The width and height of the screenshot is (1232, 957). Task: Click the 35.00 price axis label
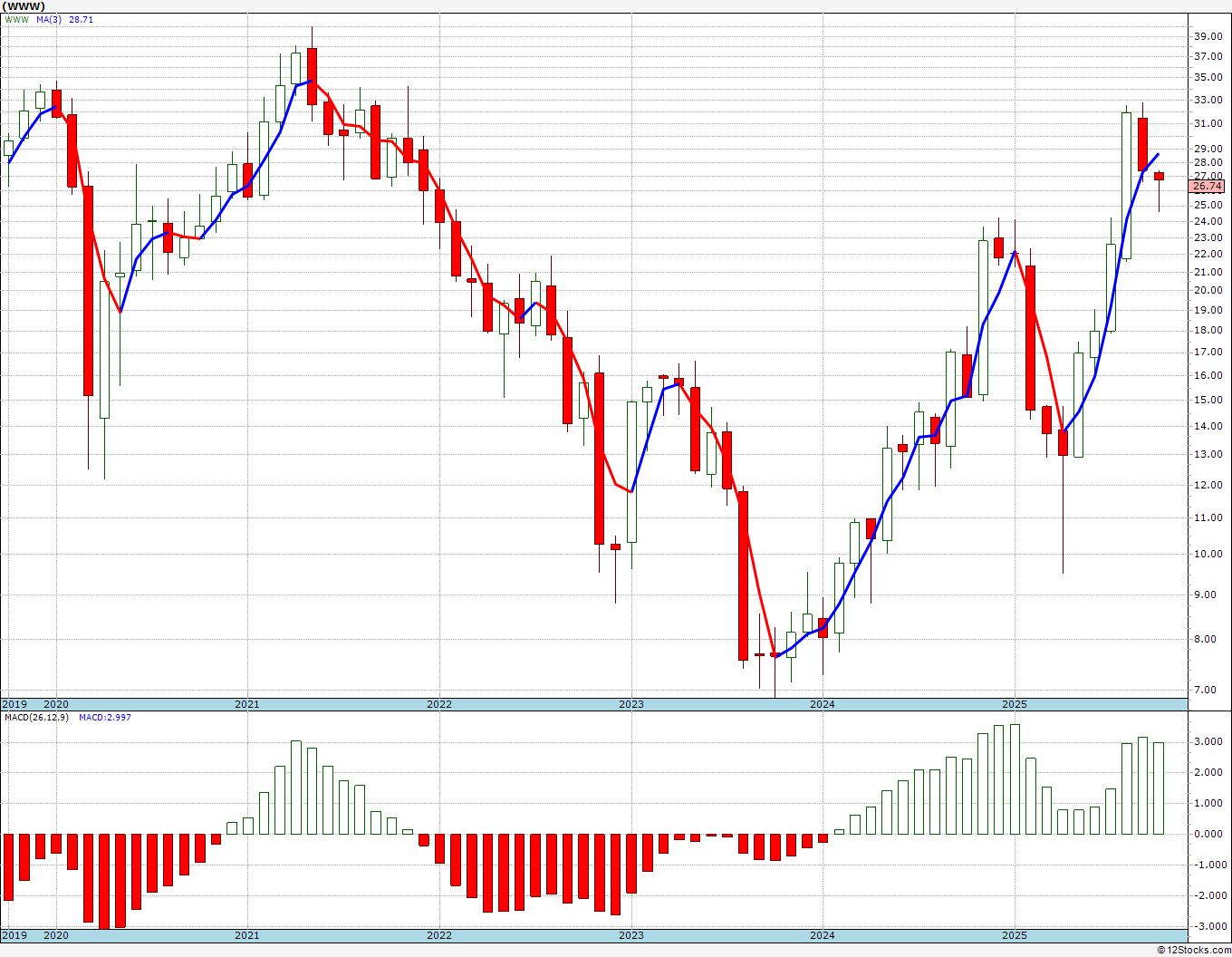[1207, 78]
